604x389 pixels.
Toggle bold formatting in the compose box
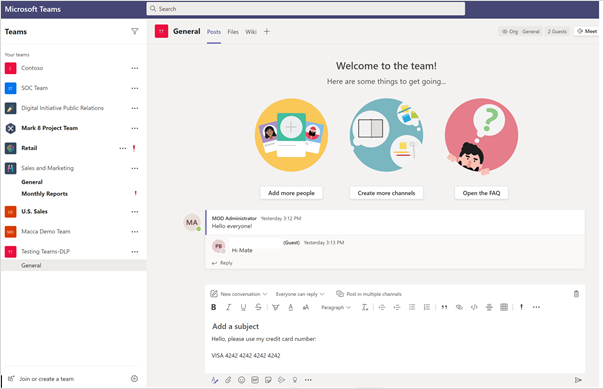[x=213, y=307]
